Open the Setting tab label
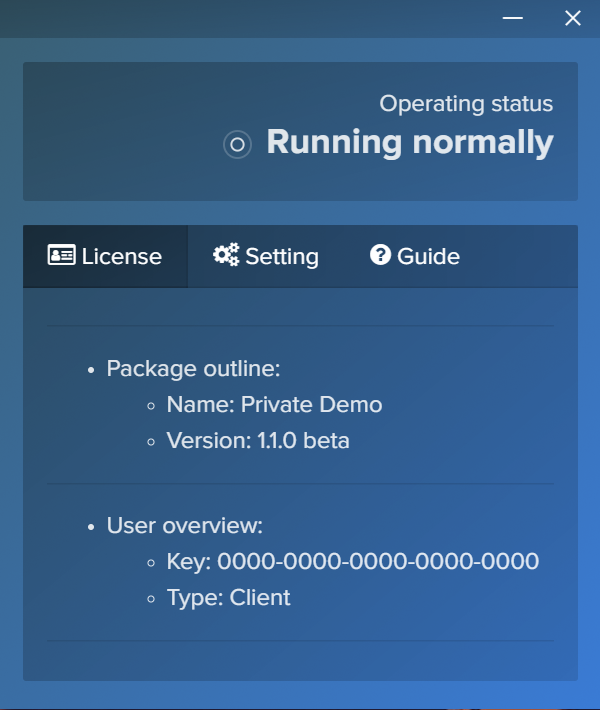The width and height of the screenshot is (600, 710). coord(281,257)
